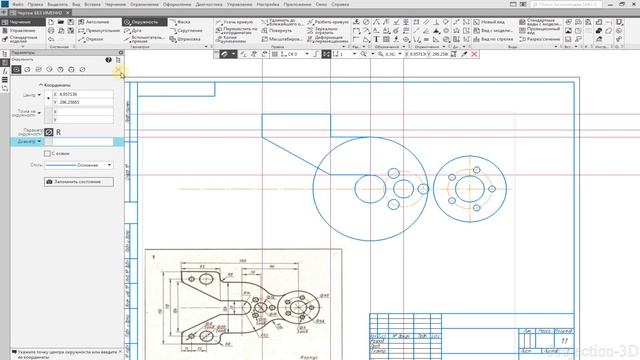Viewport: 640px width, 360px height.
Task: Click the fourth circle construction mode icon
Action: coord(49,69)
